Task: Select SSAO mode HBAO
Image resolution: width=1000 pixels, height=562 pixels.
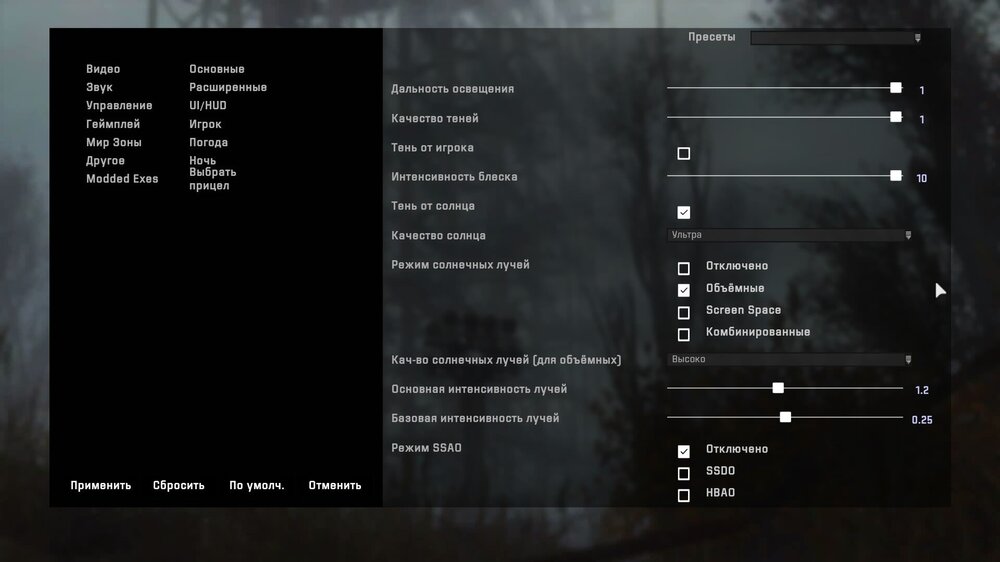Action: click(x=684, y=495)
